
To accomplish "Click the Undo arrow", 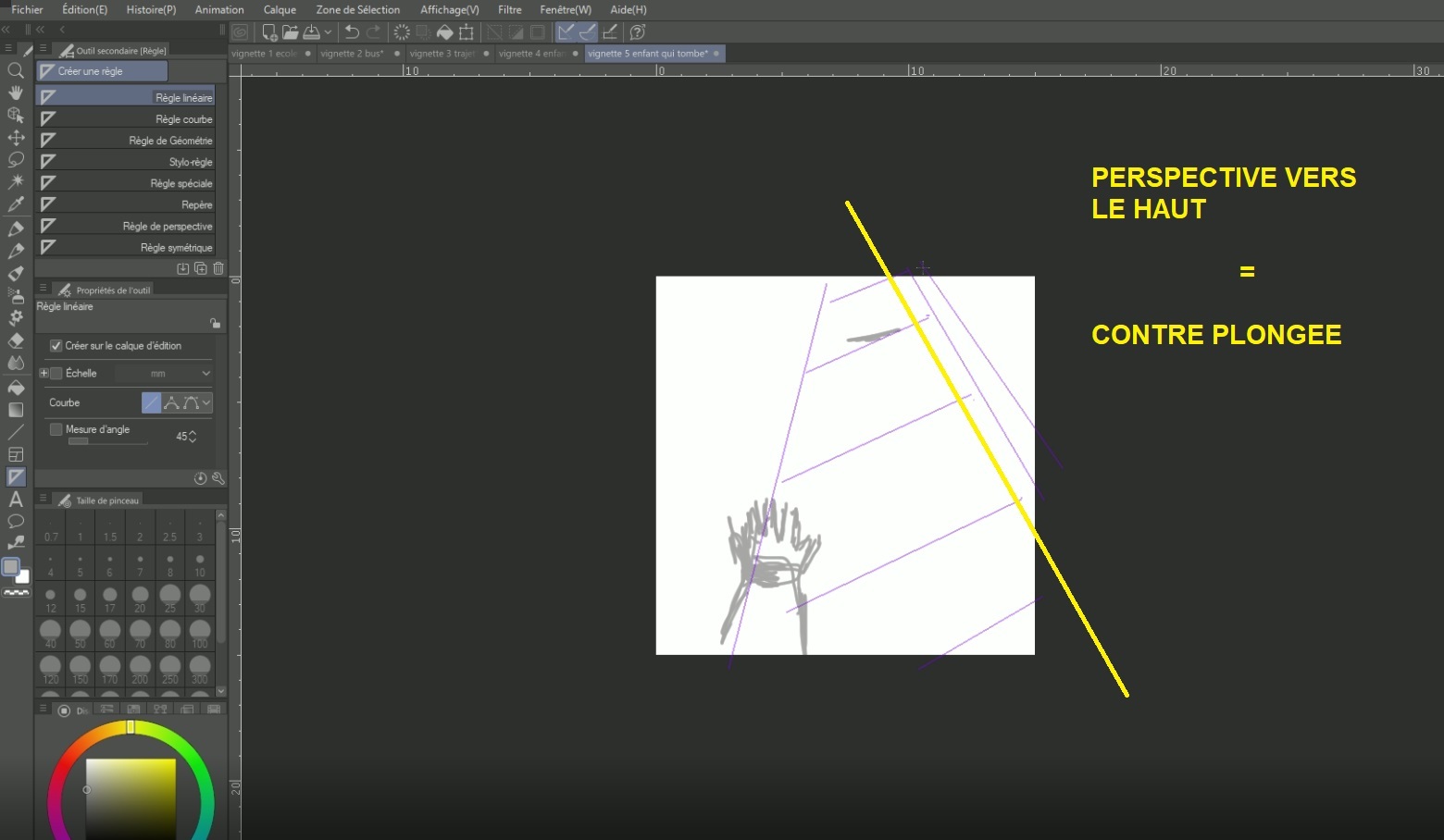I will (x=352, y=32).
